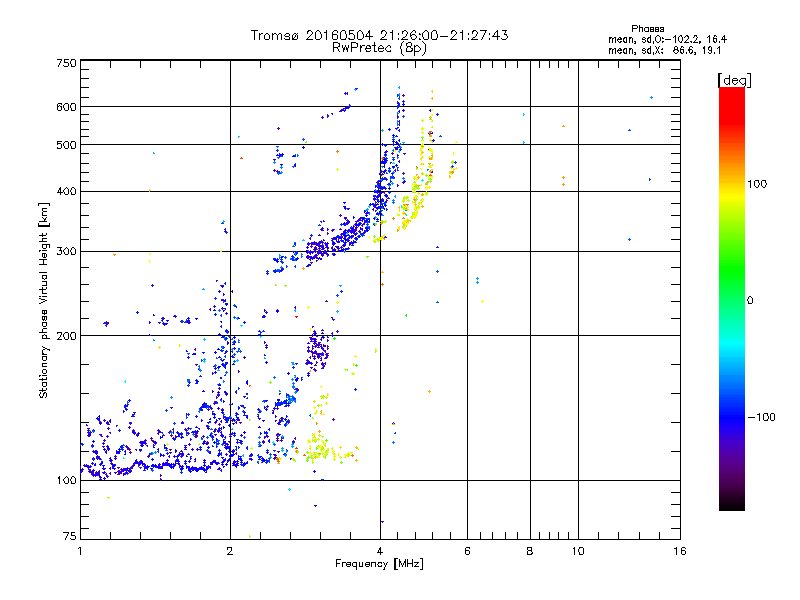This screenshot has height=600, width=800.
Task: Click the '750' height axis tick label
Action: pos(66,63)
